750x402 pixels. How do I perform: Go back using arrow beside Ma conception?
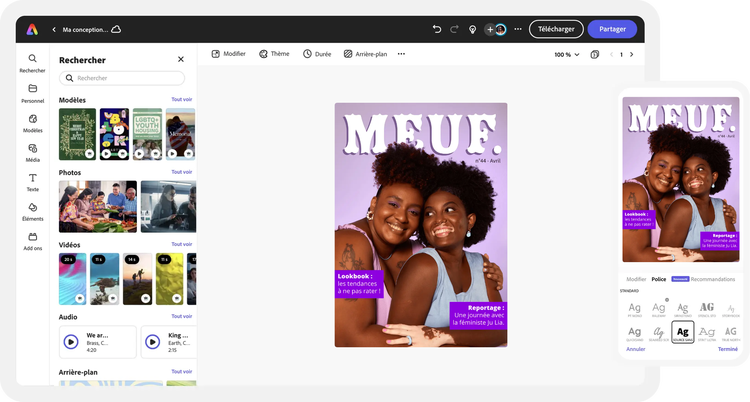coord(54,30)
